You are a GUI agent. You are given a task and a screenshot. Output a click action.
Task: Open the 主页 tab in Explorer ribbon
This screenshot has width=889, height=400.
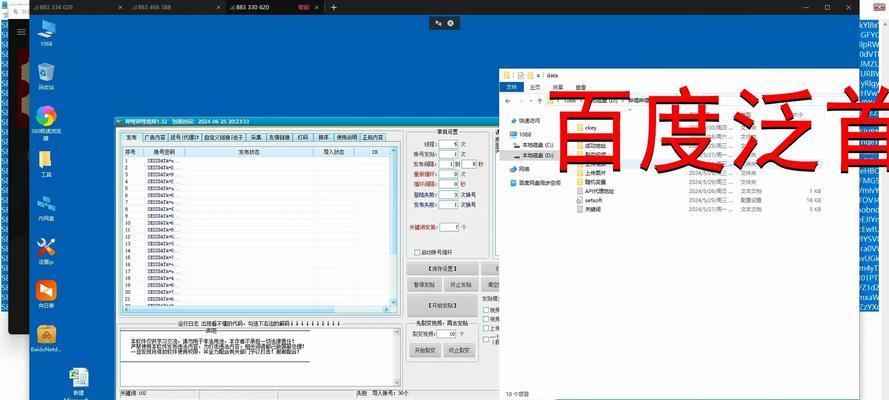tap(535, 87)
